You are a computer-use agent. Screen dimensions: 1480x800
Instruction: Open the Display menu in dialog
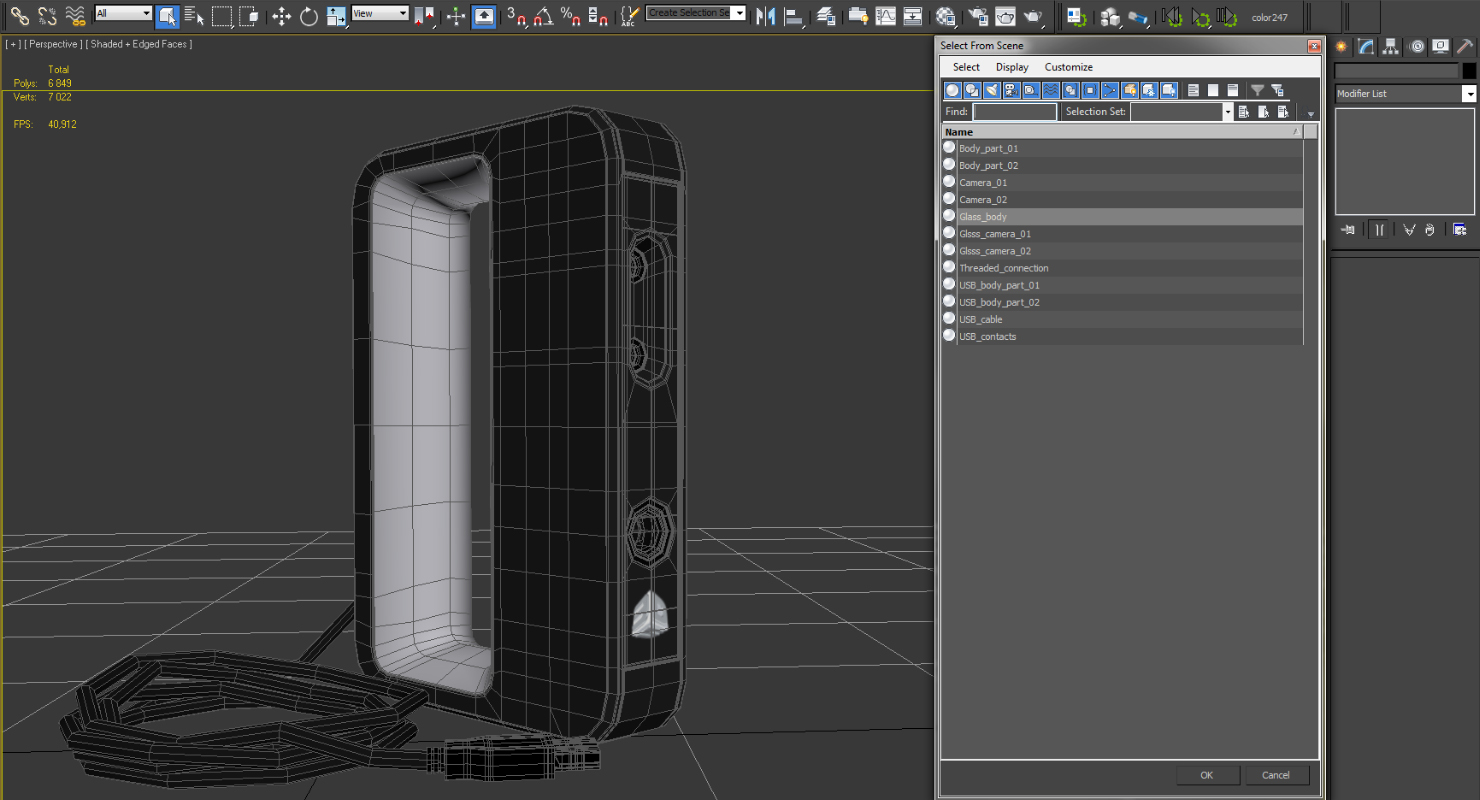pyautogui.click(x=1012, y=67)
